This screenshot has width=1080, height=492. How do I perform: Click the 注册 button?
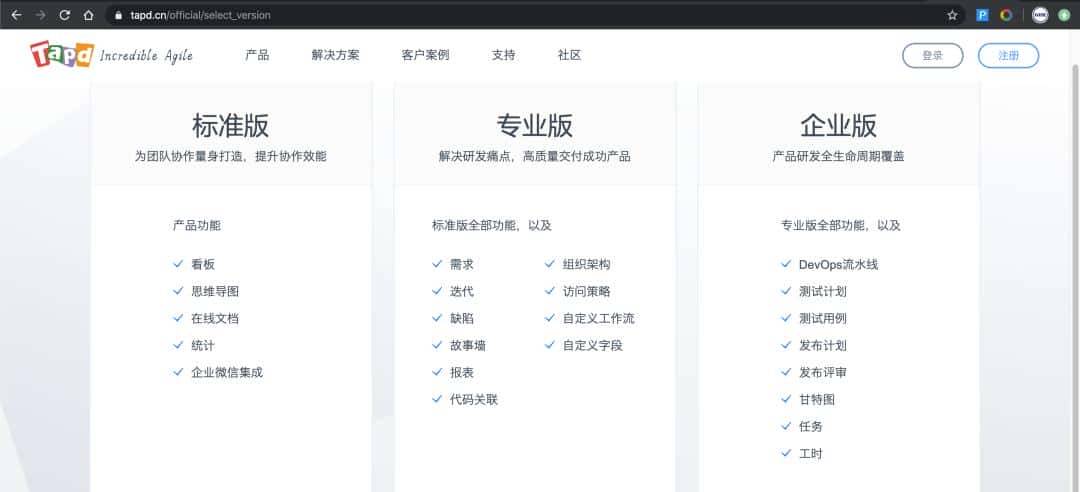(1008, 56)
